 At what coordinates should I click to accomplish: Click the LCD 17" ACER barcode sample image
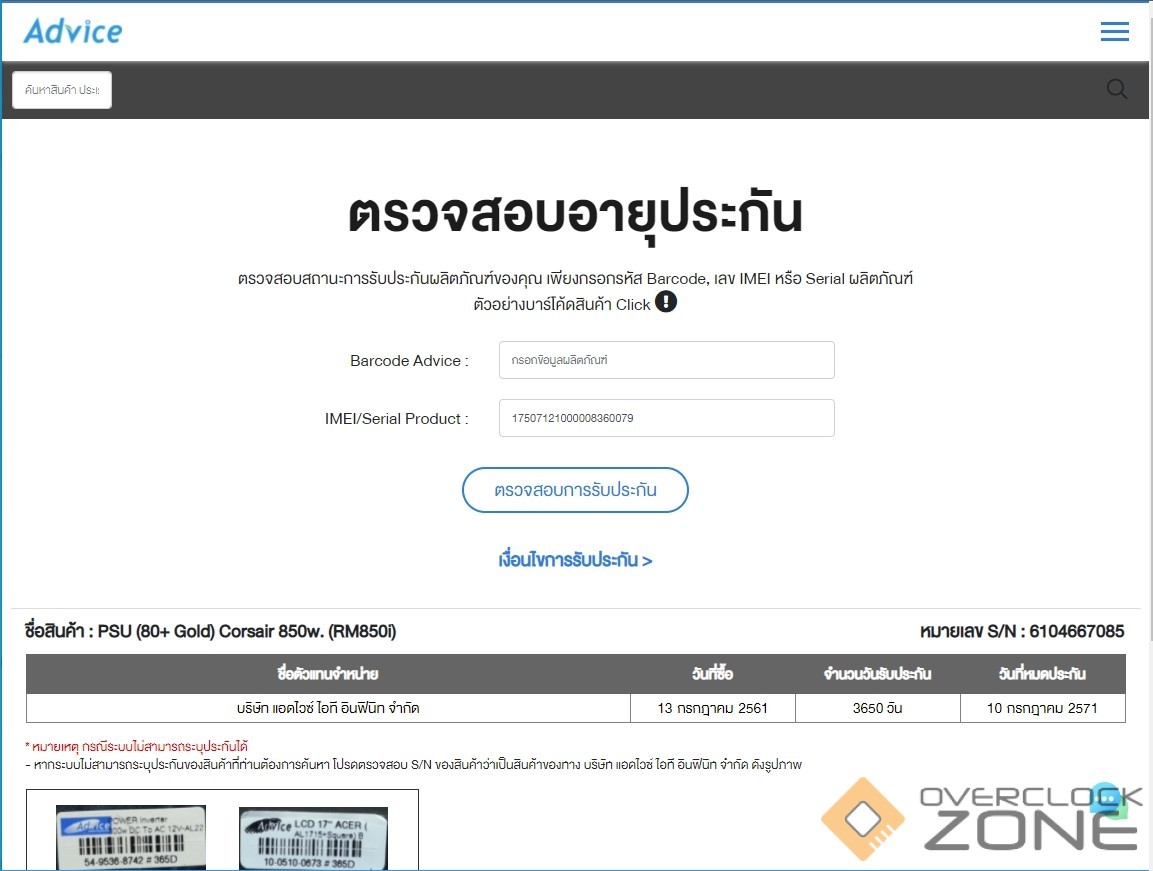click(313, 838)
